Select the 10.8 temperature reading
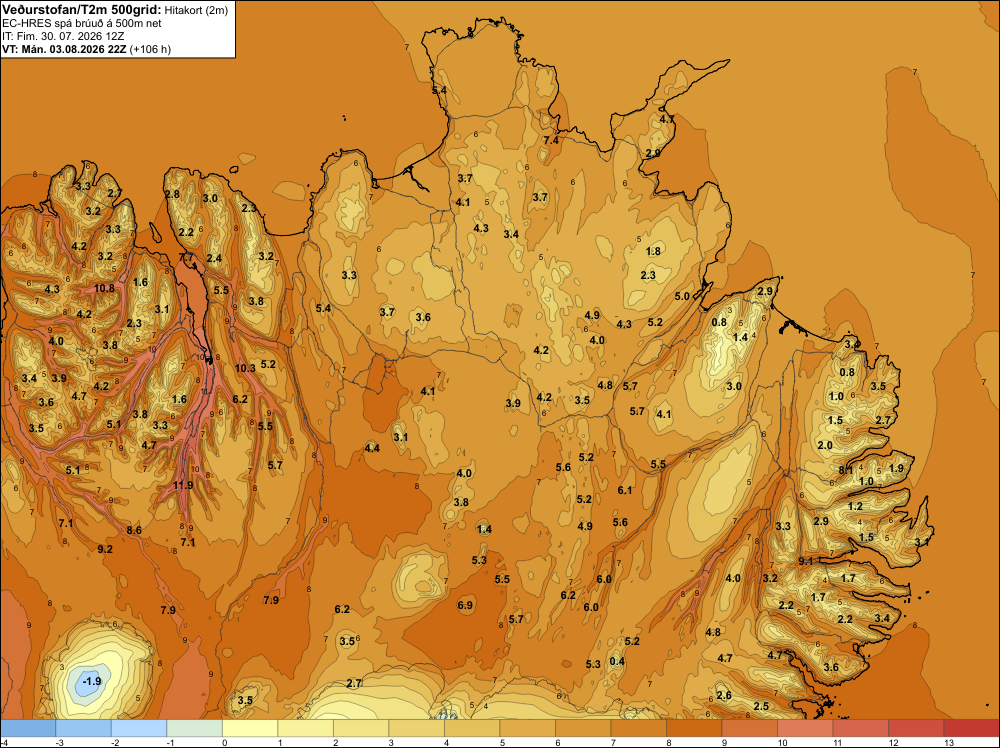The image size is (1000, 748). [x=105, y=288]
